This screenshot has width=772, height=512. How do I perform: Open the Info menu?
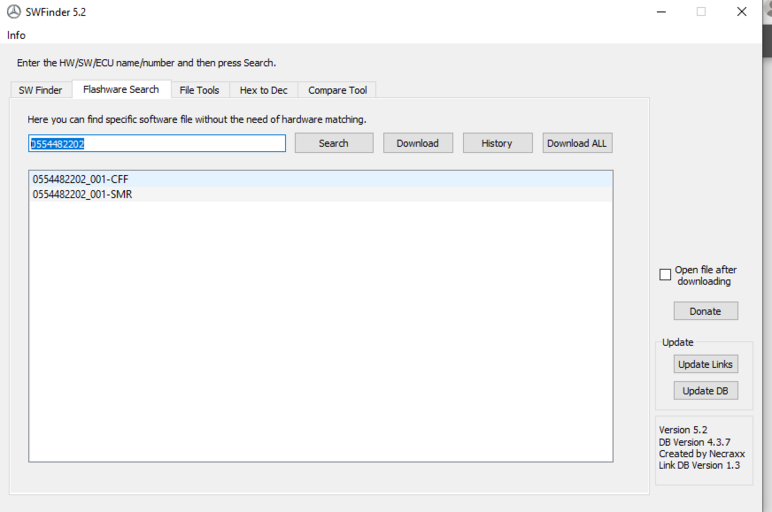16,35
